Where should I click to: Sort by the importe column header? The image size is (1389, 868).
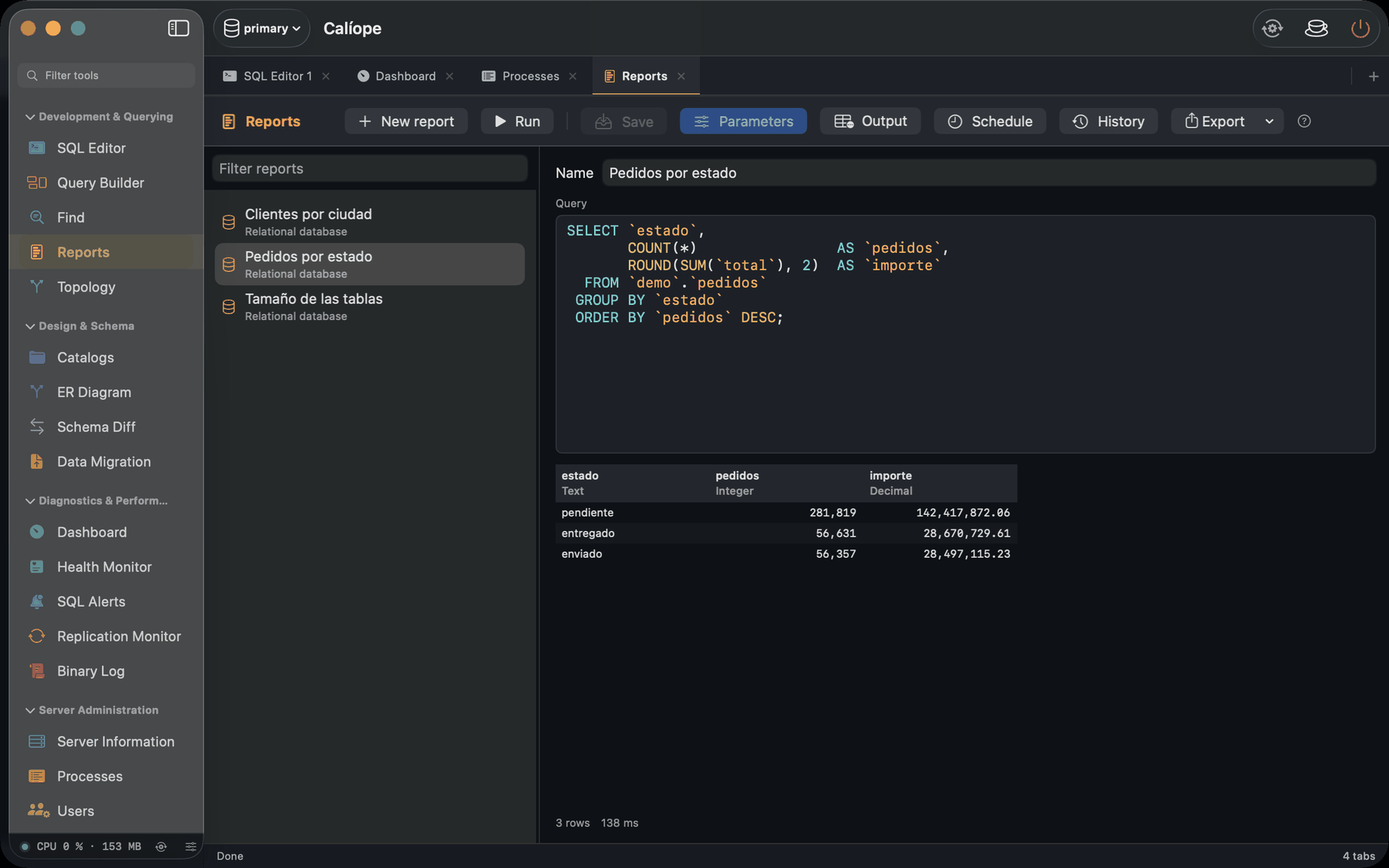(x=941, y=483)
